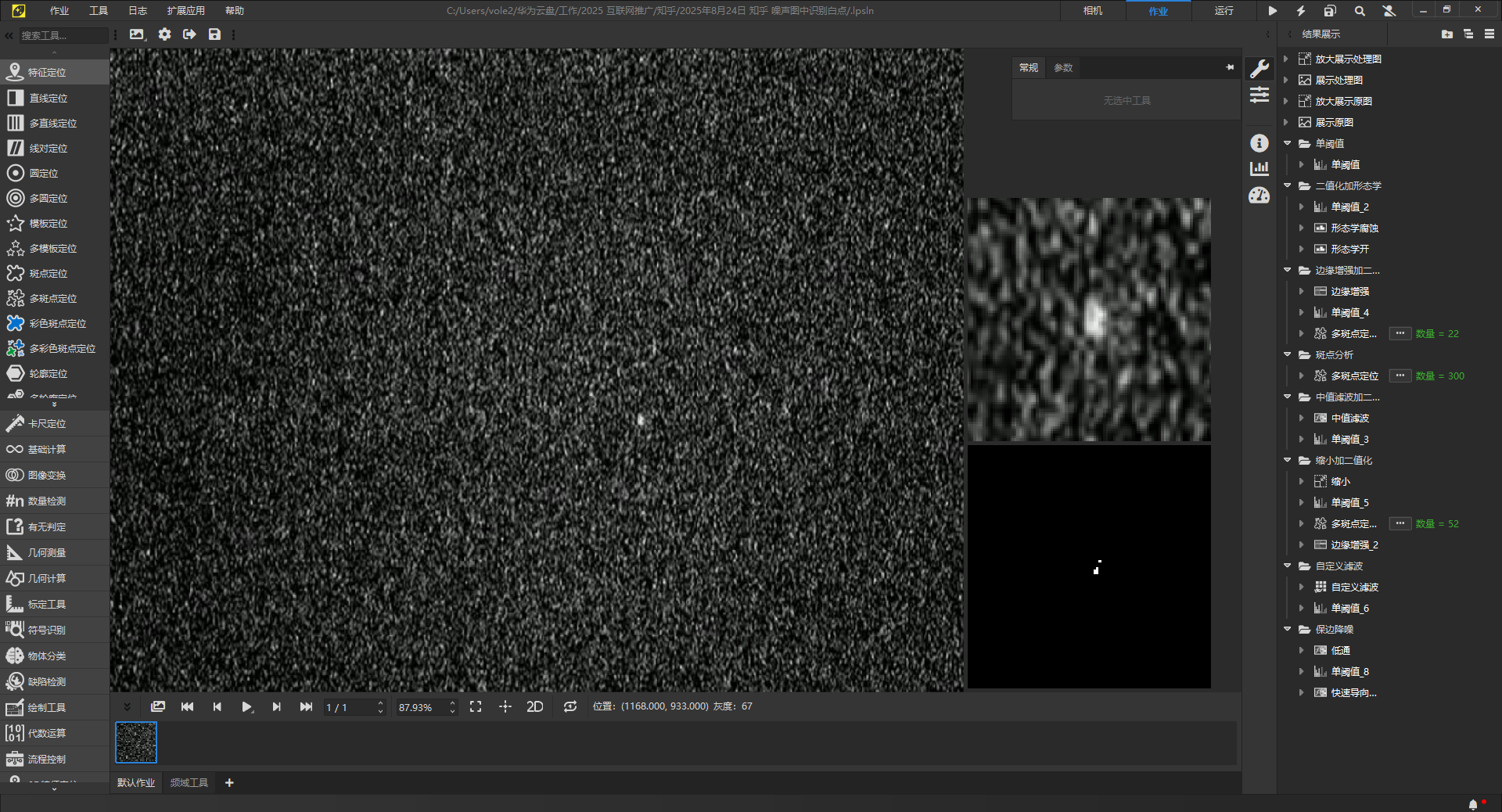
Task: Select the 特征定位 feature locating tool
Action: 47,72
